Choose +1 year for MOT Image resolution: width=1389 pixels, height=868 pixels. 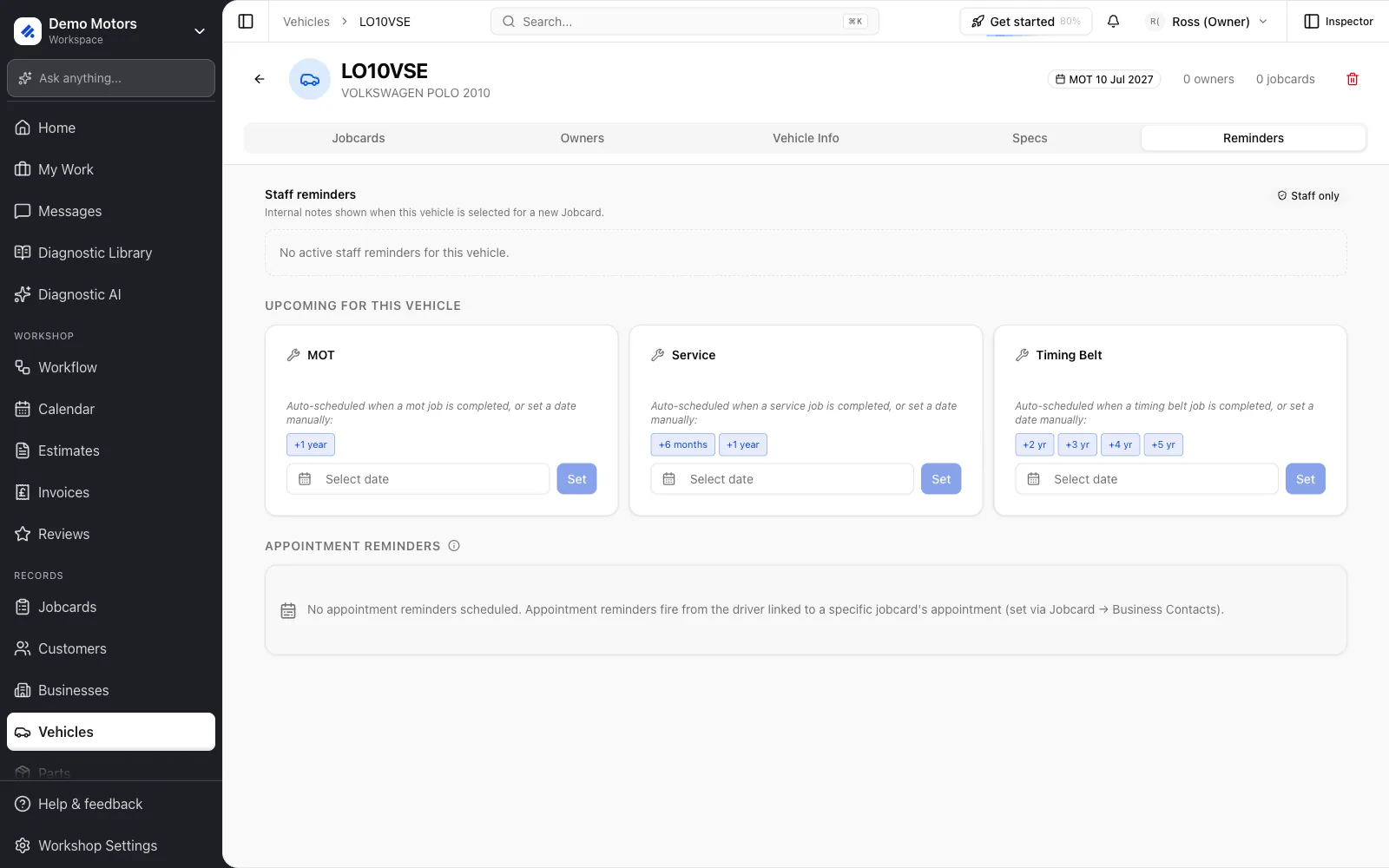coord(311,444)
